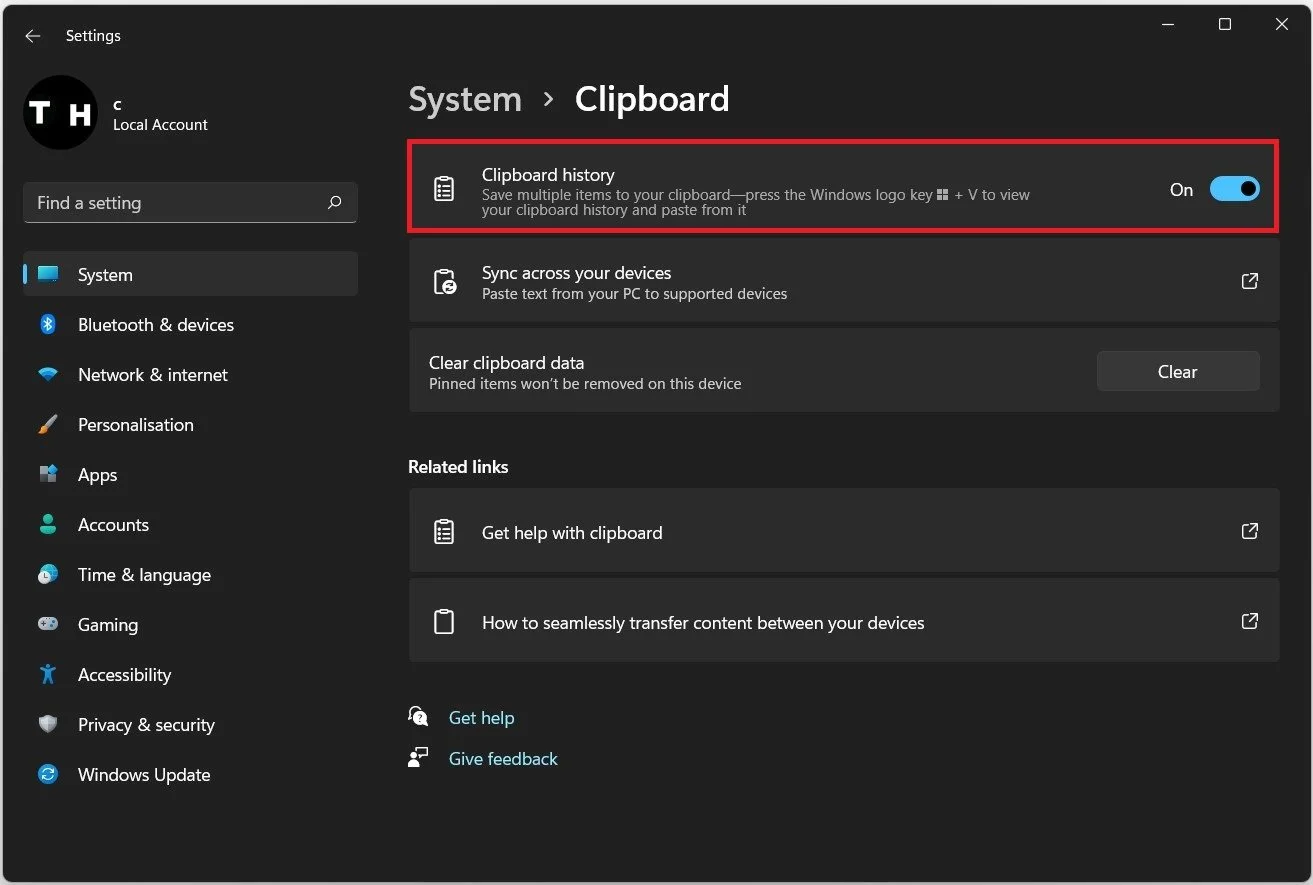Click the Get help headset icon
1313x885 pixels.
coord(418,717)
